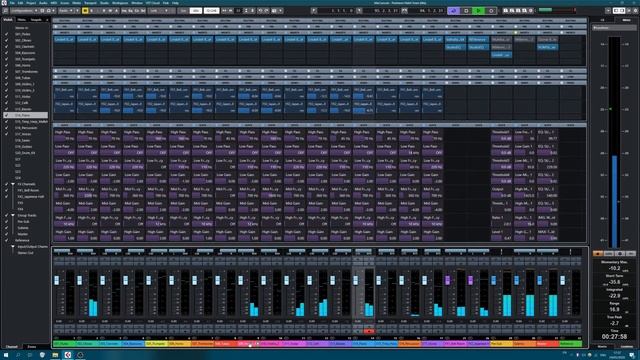This screenshot has width=640, height=360.
Task: Toggle visibility of 005_Trumpets channel
Action: pos(6,59)
